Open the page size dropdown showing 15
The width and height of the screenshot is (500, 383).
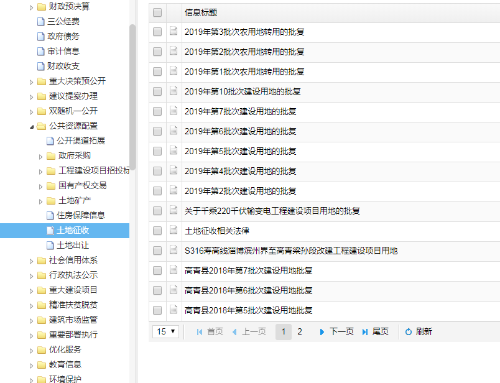pyautogui.click(x=166, y=332)
